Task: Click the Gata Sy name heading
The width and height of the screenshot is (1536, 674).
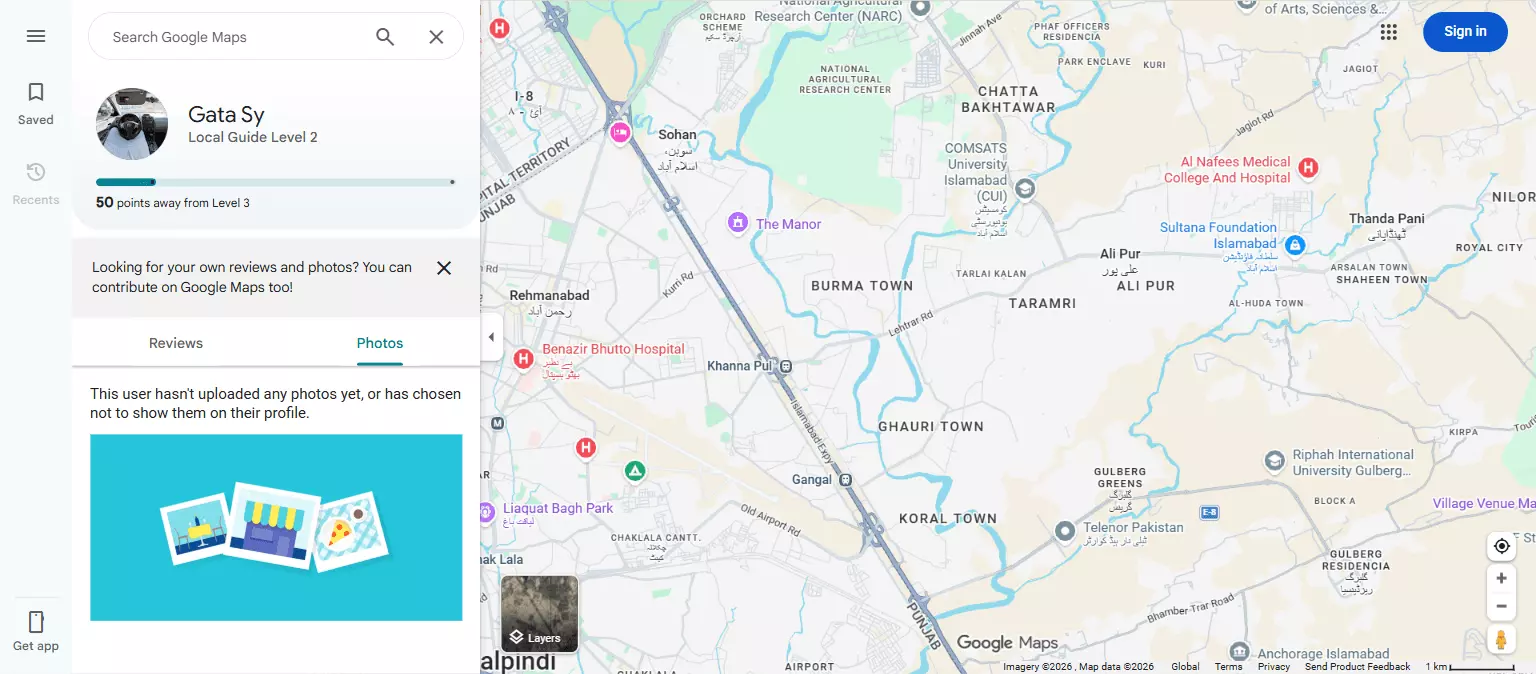Action: click(x=226, y=115)
